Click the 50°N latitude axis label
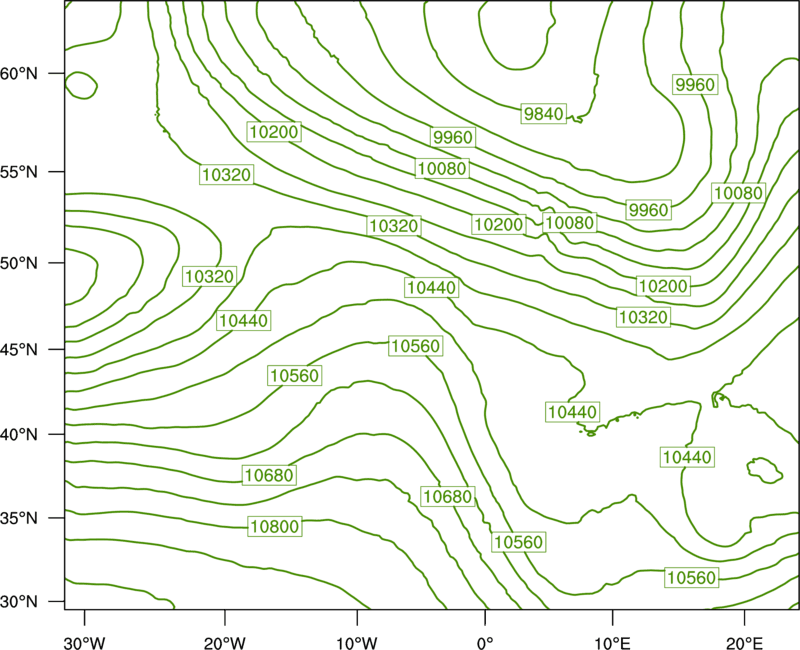Image resolution: width=800 pixels, height=650 pixels. pyautogui.click(x=19, y=263)
